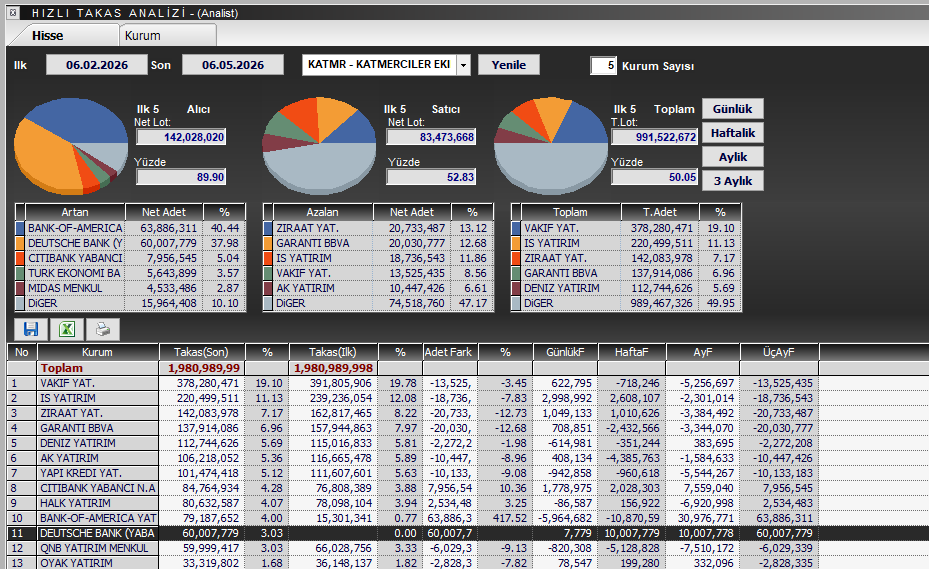Close the Hızlı Takas Analizi window
The image size is (929, 569).
[13, 12]
